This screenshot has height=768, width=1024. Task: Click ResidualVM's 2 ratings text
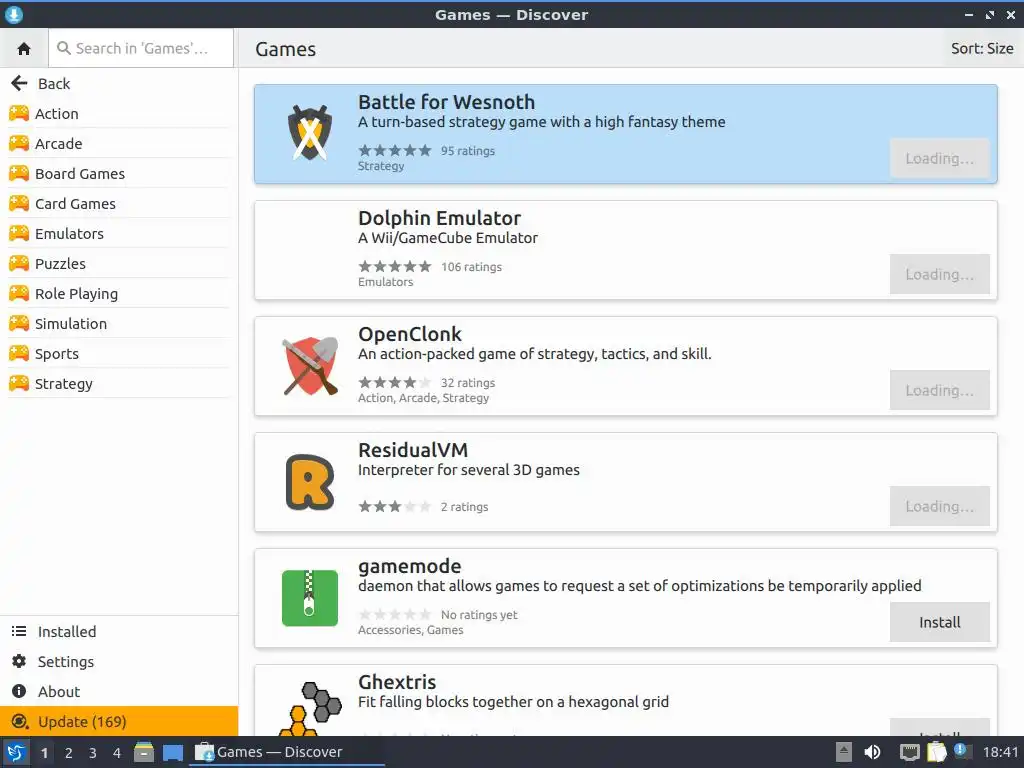point(464,507)
